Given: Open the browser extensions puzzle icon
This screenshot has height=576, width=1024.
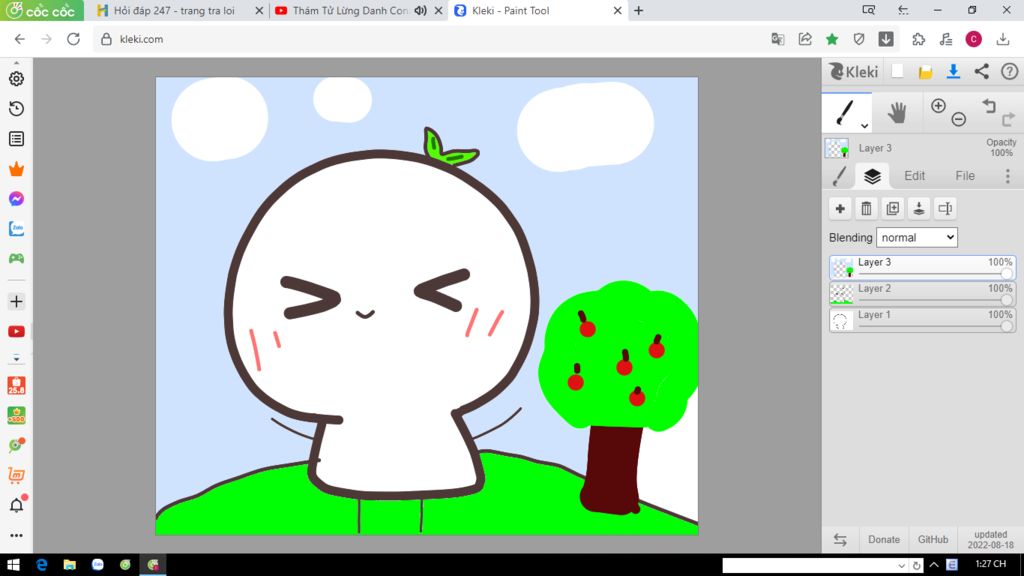Looking at the screenshot, I should [x=919, y=39].
